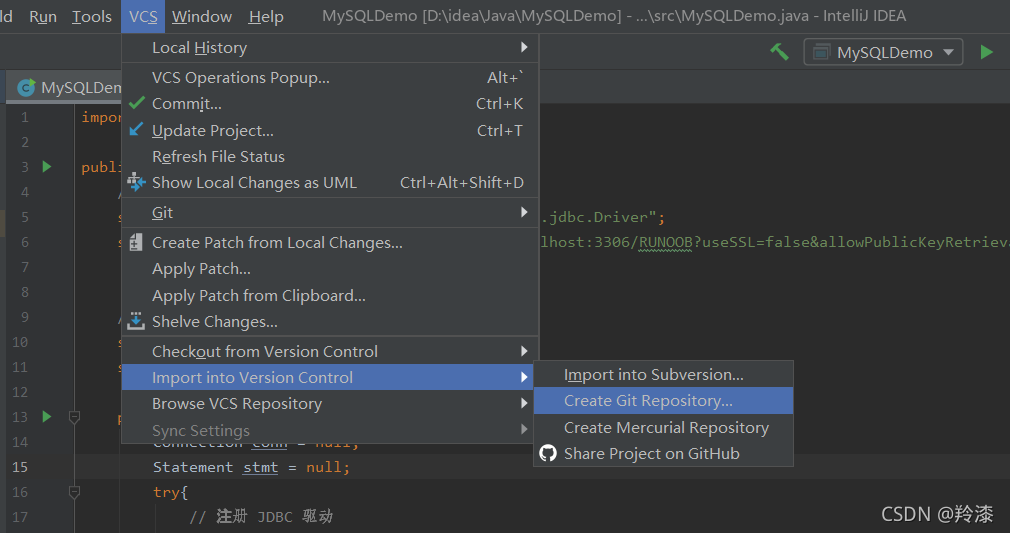
Task: Select Create Git Repository
Action: point(663,400)
